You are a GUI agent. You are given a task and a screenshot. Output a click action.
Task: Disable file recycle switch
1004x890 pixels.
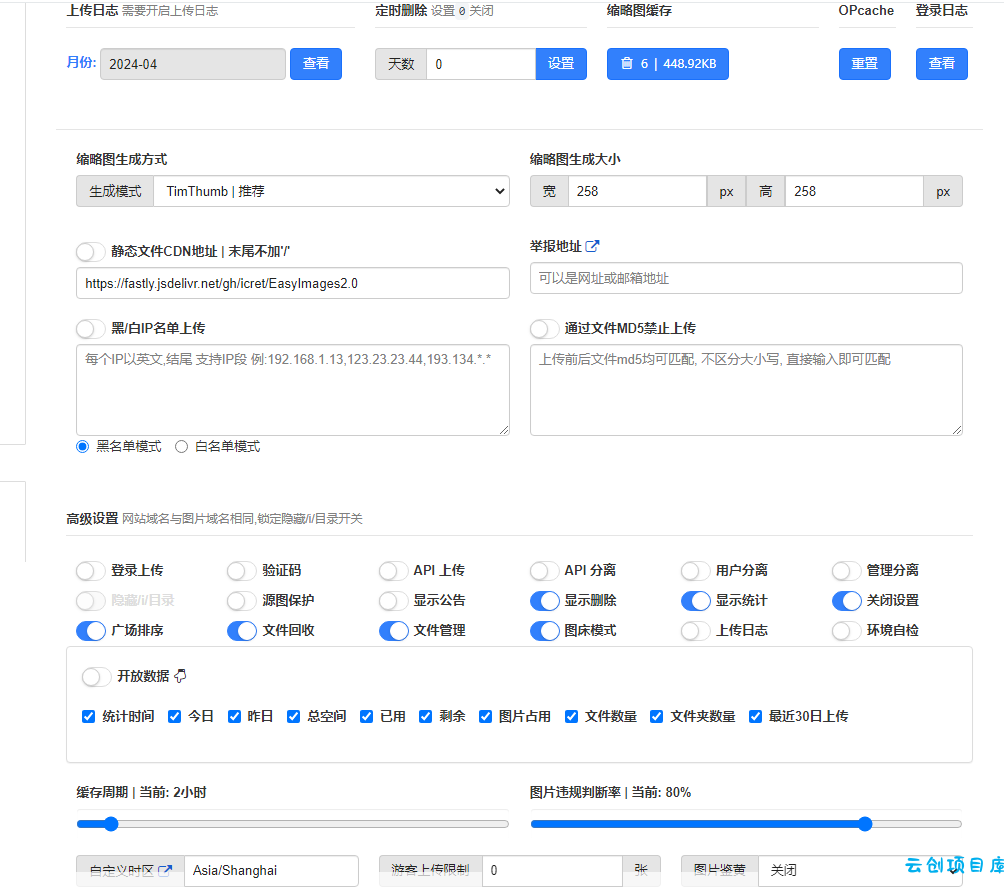pos(241,631)
